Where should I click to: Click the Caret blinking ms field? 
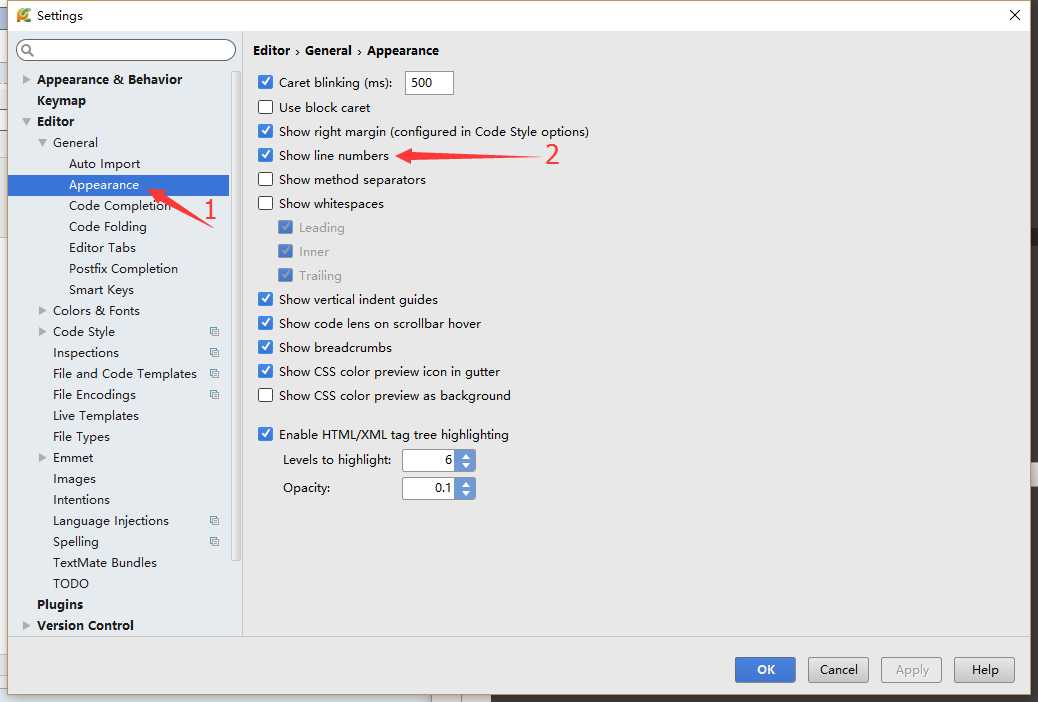point(429,83)
